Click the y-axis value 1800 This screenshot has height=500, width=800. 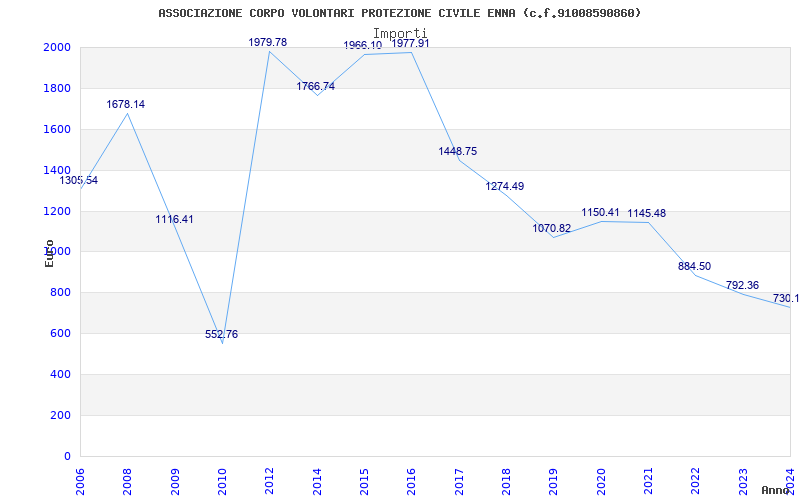(x=59, y=88)
